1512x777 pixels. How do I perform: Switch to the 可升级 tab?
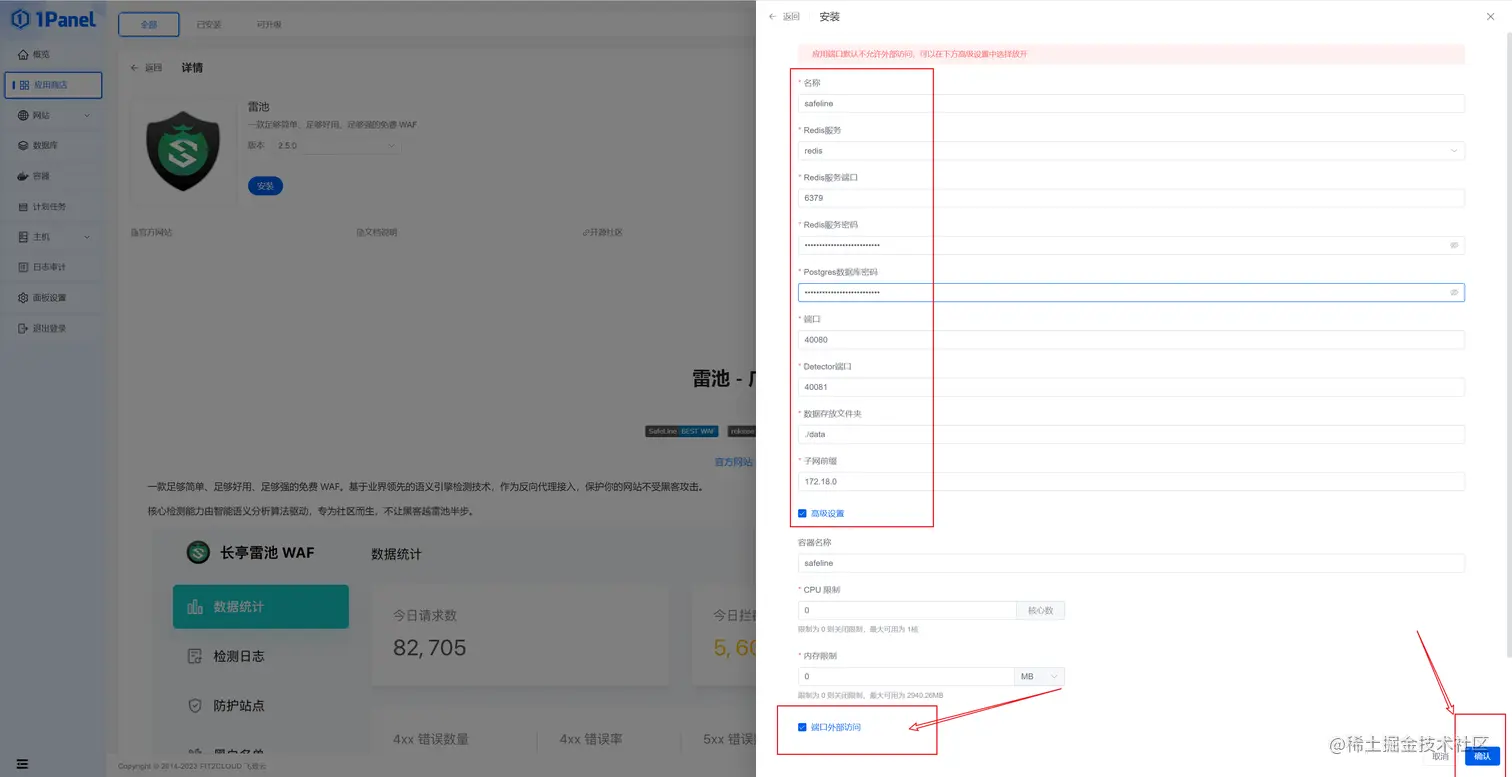coord(268,24)
